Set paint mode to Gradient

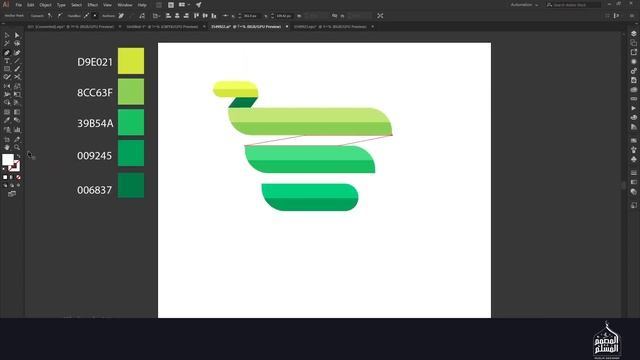[x=11, y=178]
